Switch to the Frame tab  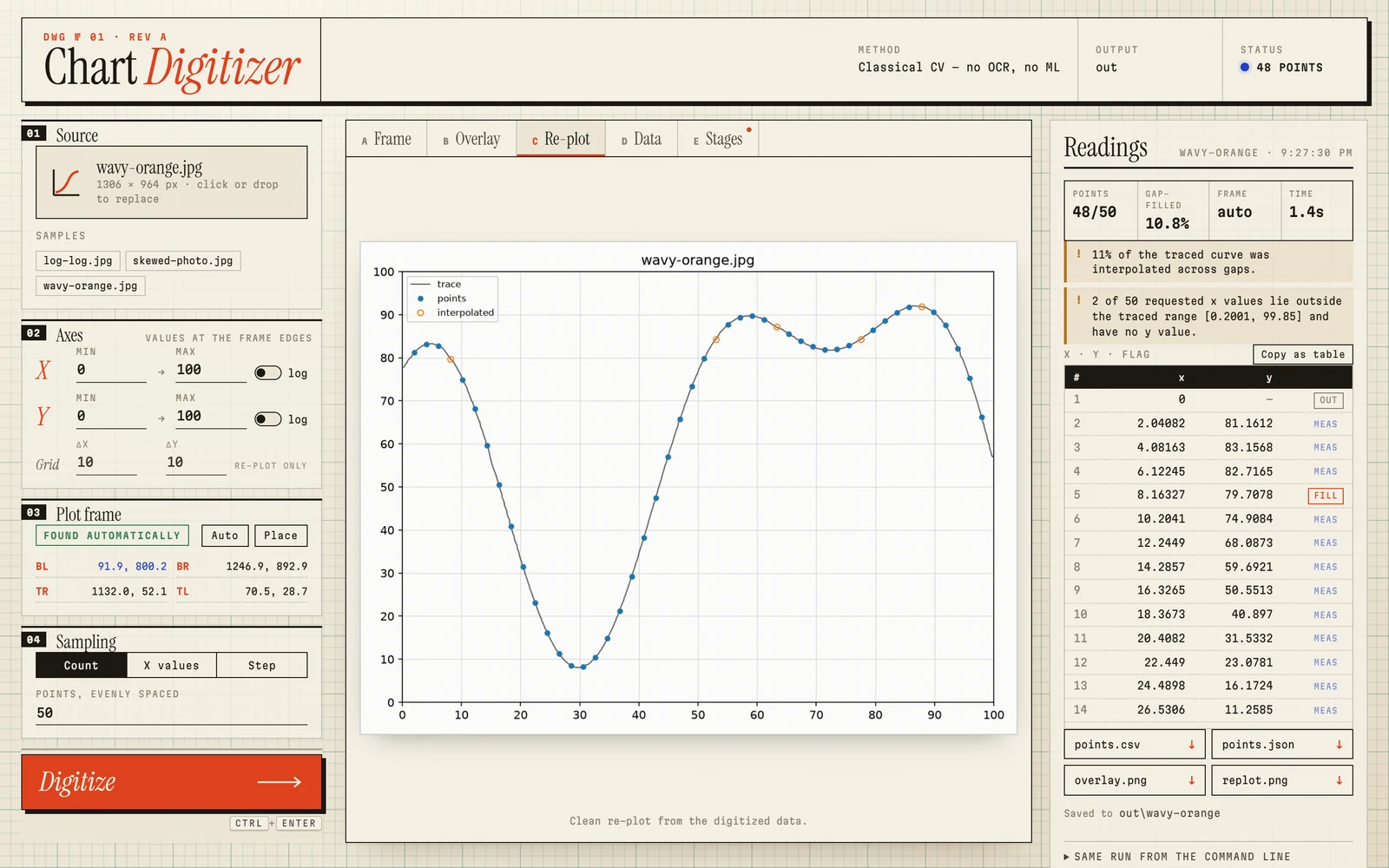[x=386, y=139]
